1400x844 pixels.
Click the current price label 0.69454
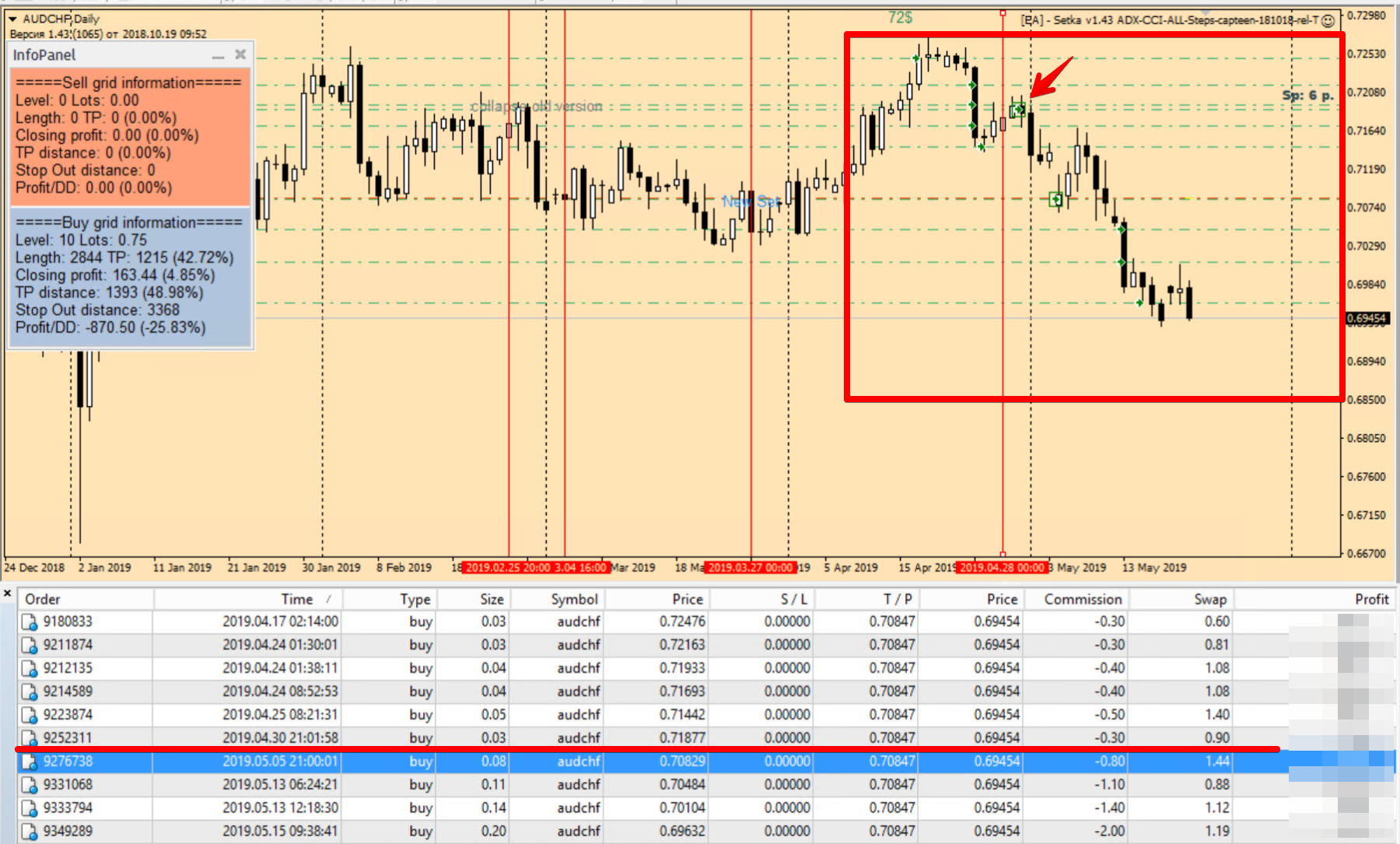point(1367,318)
